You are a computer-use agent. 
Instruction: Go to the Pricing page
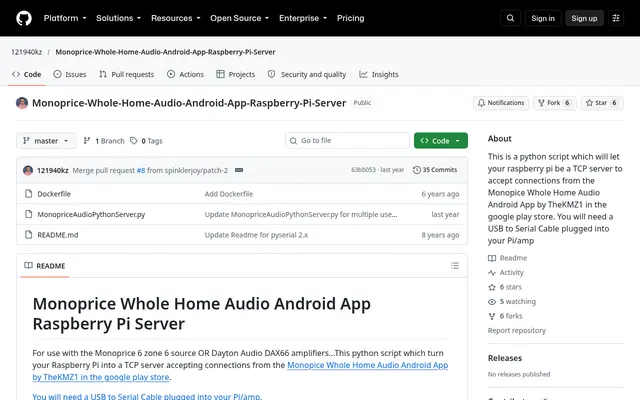(x=351, y=18)
